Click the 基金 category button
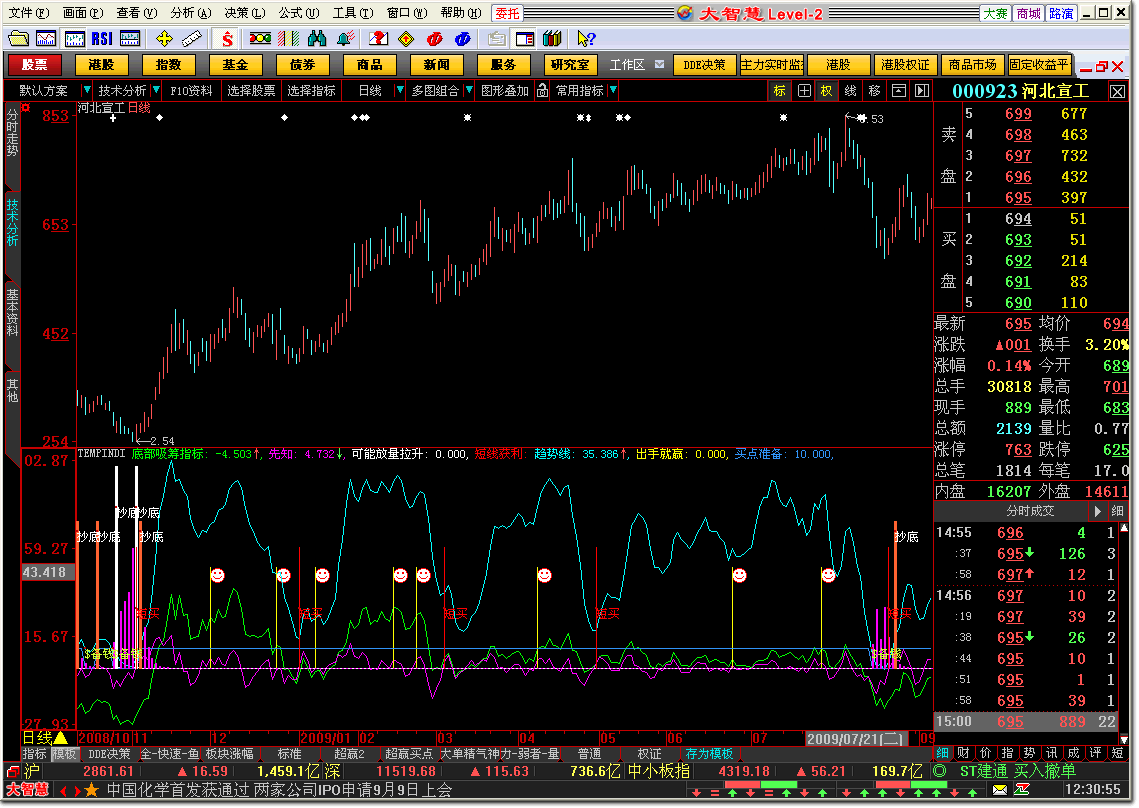 [x=235, y=65]
